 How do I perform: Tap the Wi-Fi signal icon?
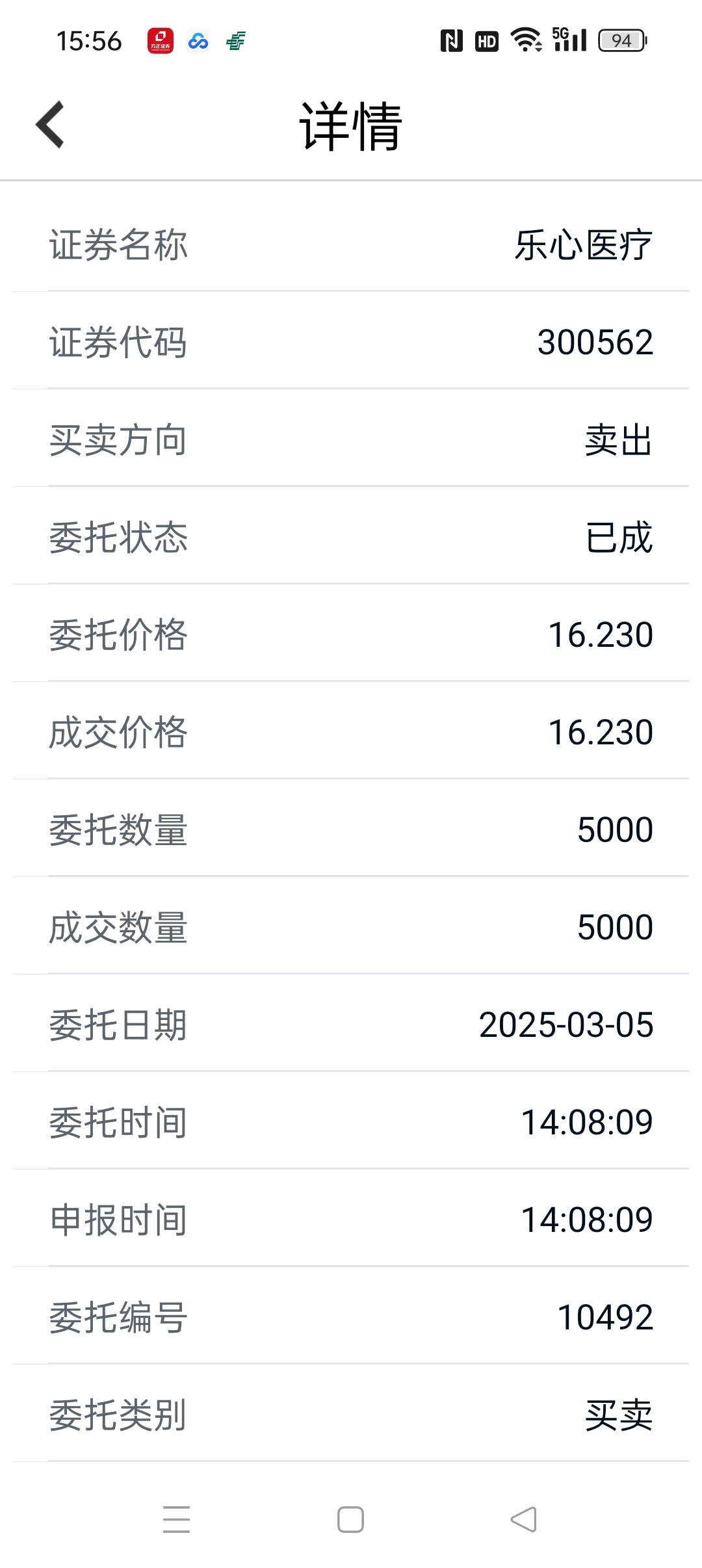point(526,40)
